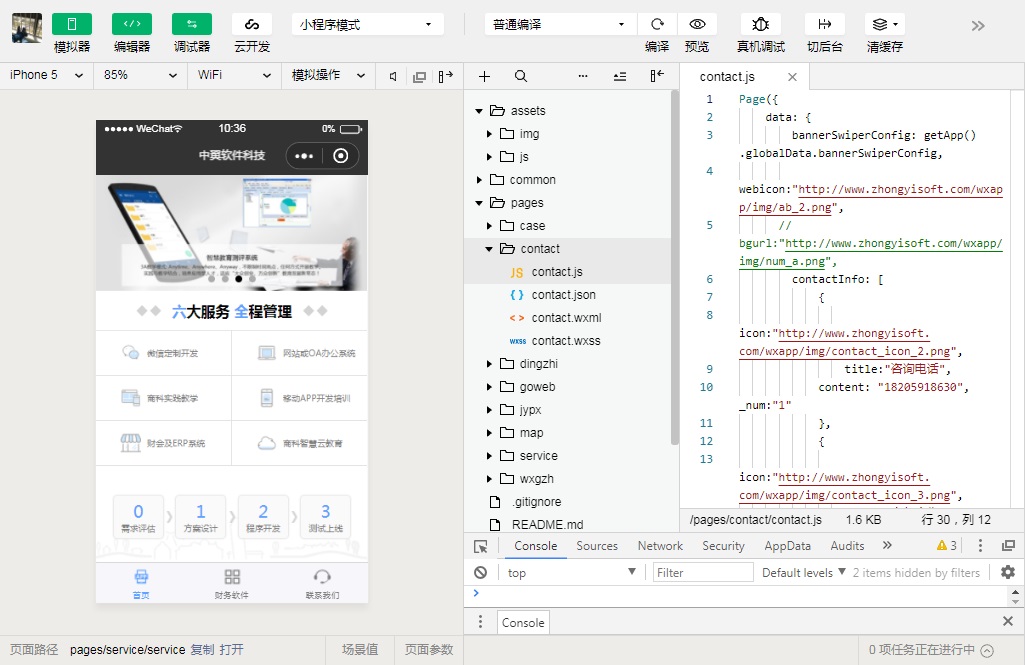Expand the toolbar overflow double arrow
Screen dimensions: 1025x665
click(x=978, y=26)
